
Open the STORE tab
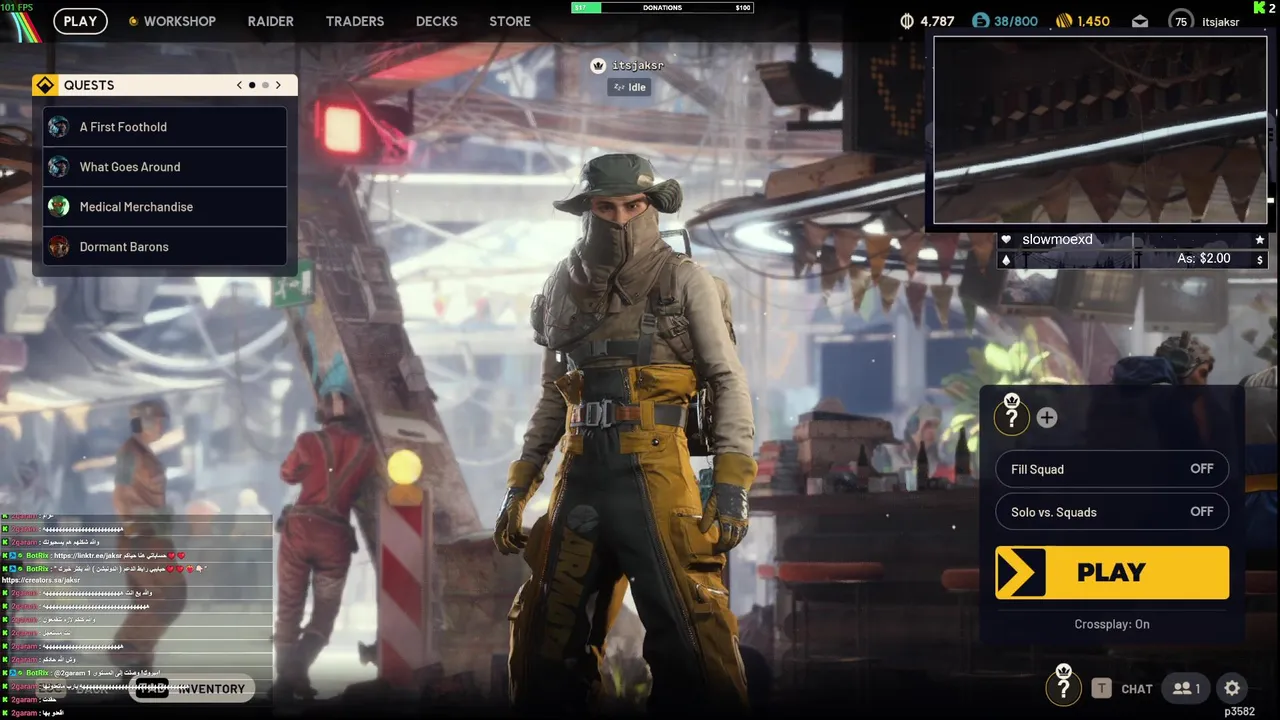pyautogui.click(x=510, y=21)
